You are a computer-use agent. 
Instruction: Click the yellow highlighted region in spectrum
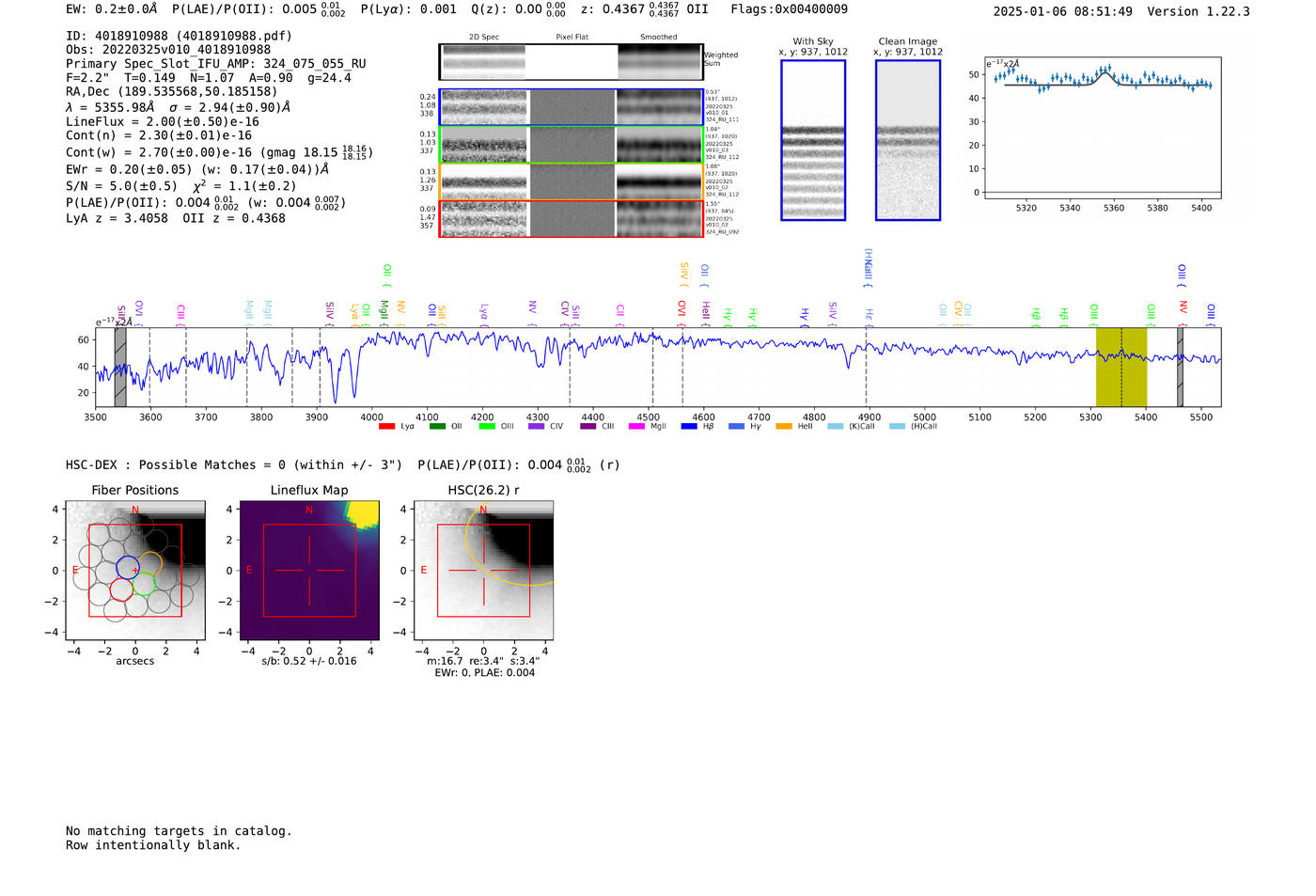[1121, 368]
